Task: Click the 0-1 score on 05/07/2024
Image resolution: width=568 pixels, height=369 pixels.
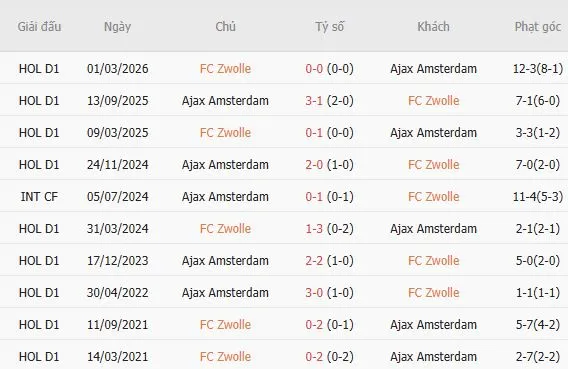Action: pos(314,197)
